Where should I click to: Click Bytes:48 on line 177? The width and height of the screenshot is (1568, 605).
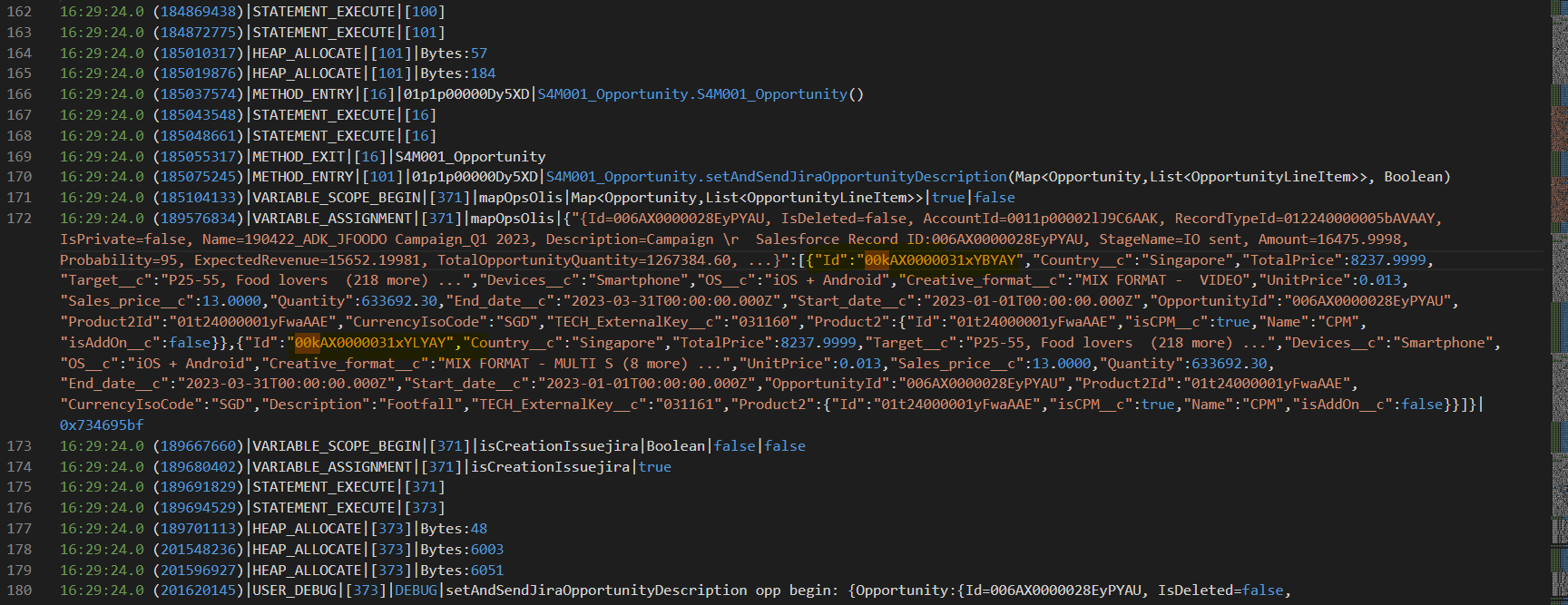(x=454, y=529)
